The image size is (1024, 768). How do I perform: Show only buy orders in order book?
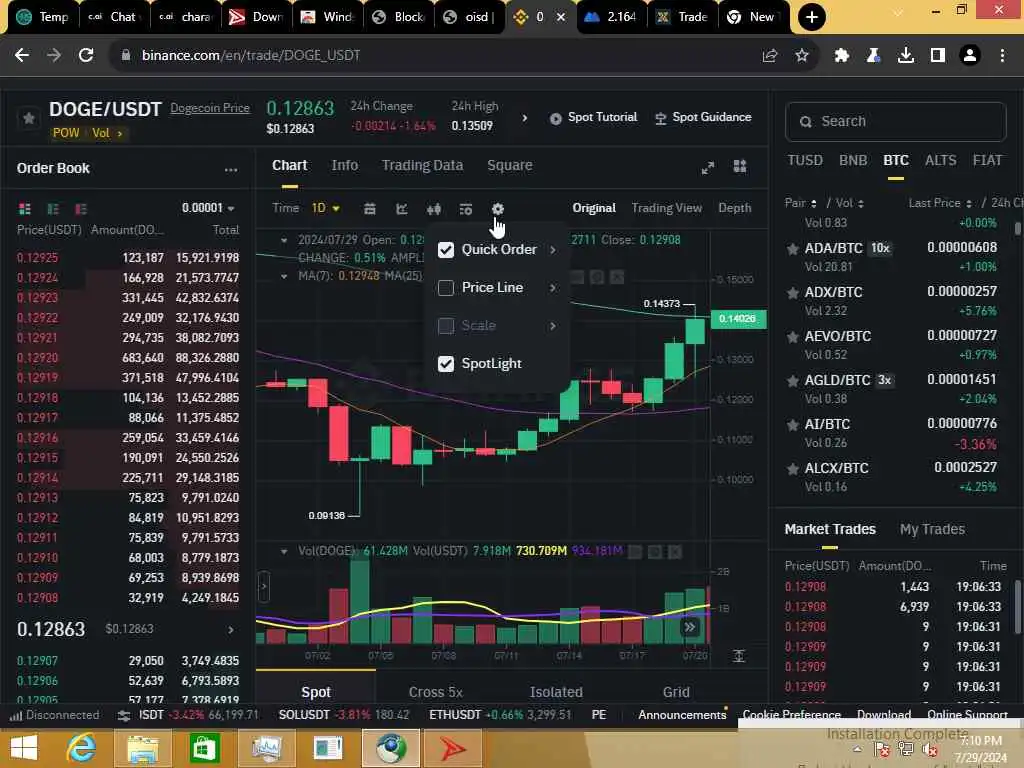point(53,209)
